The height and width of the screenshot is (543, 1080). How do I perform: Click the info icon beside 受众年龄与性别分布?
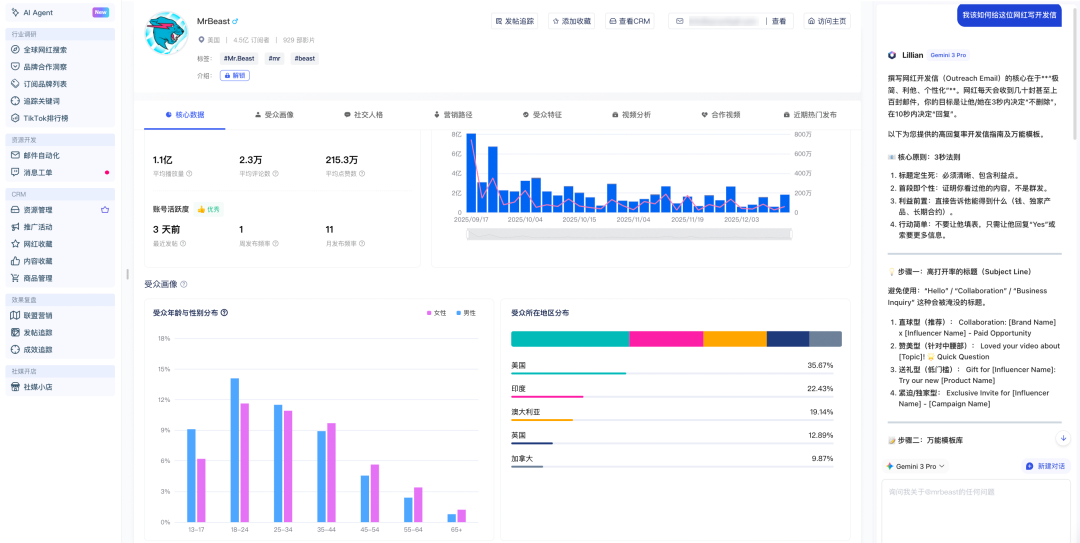tap(224, 312)
